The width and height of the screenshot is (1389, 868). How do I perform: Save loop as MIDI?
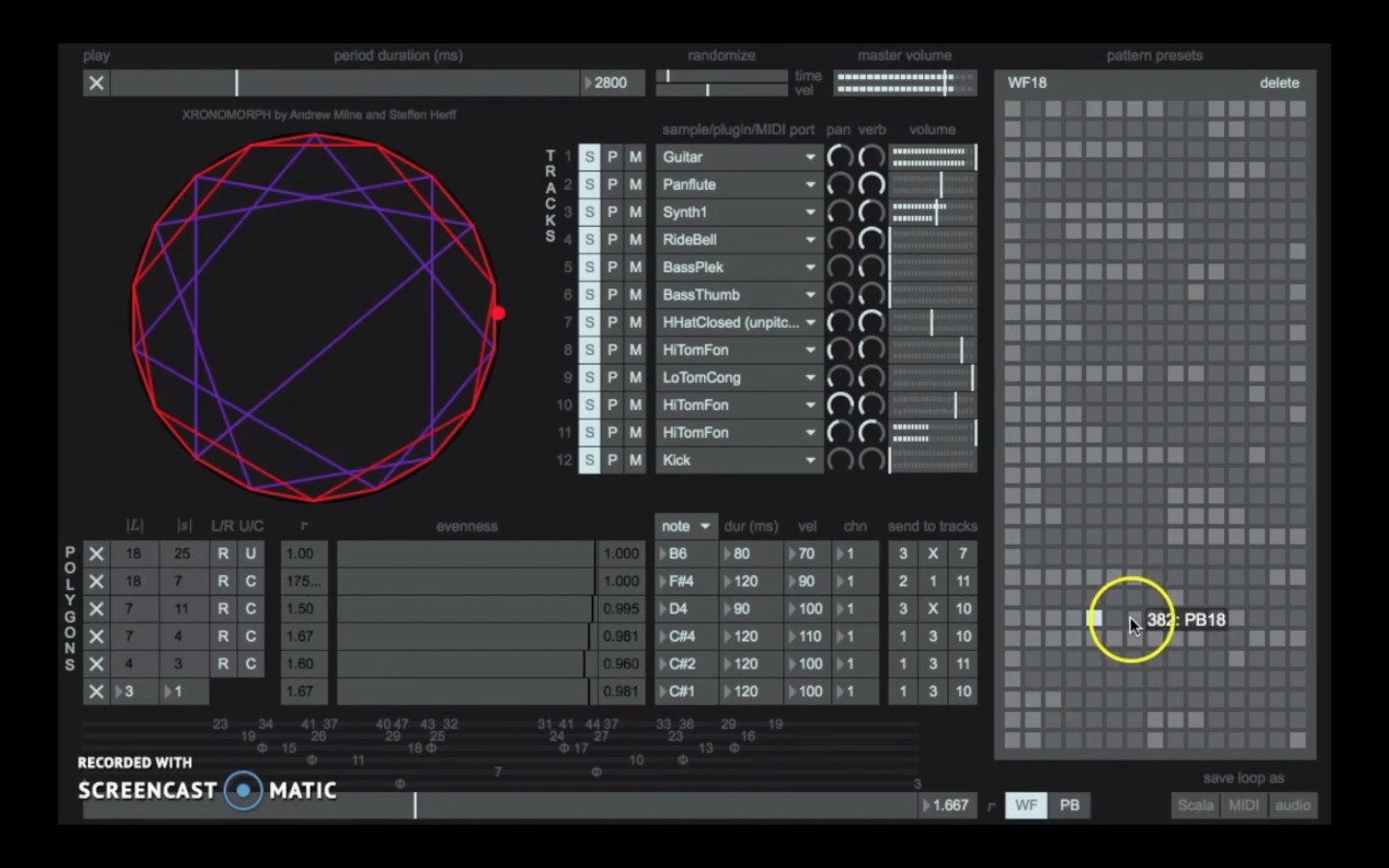1243,805
